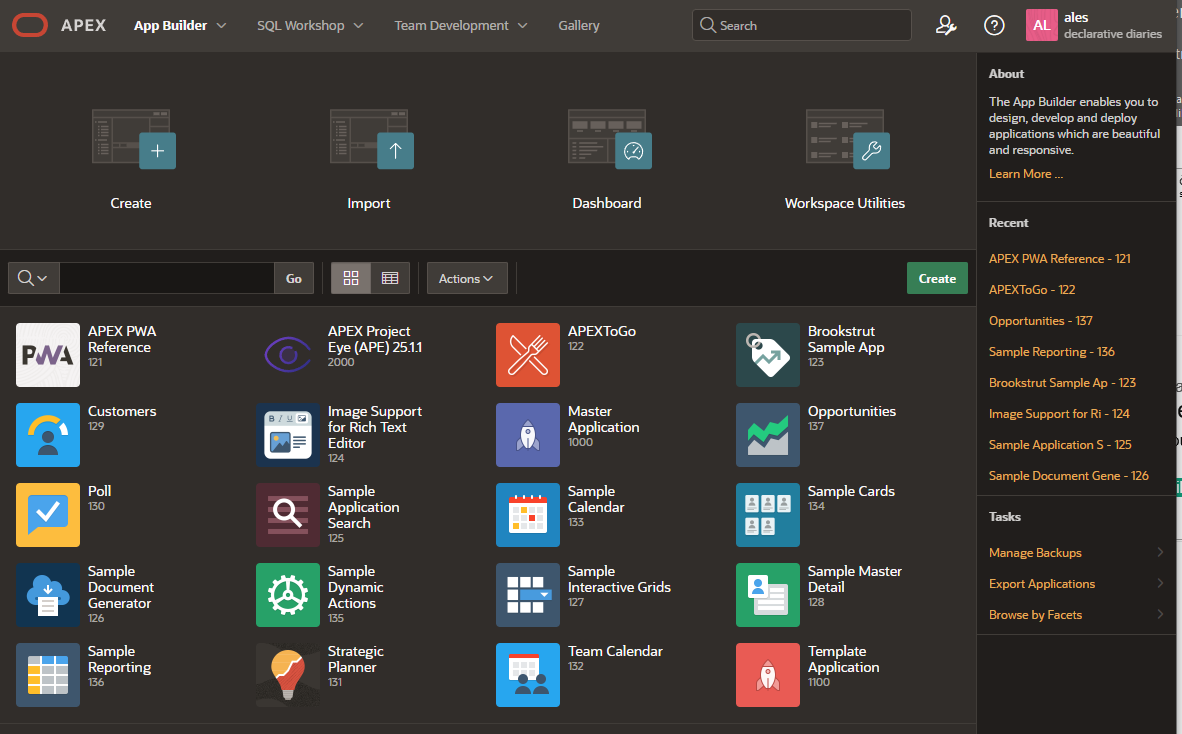Open the Master Application rocket icon

[x=528, y=435]
